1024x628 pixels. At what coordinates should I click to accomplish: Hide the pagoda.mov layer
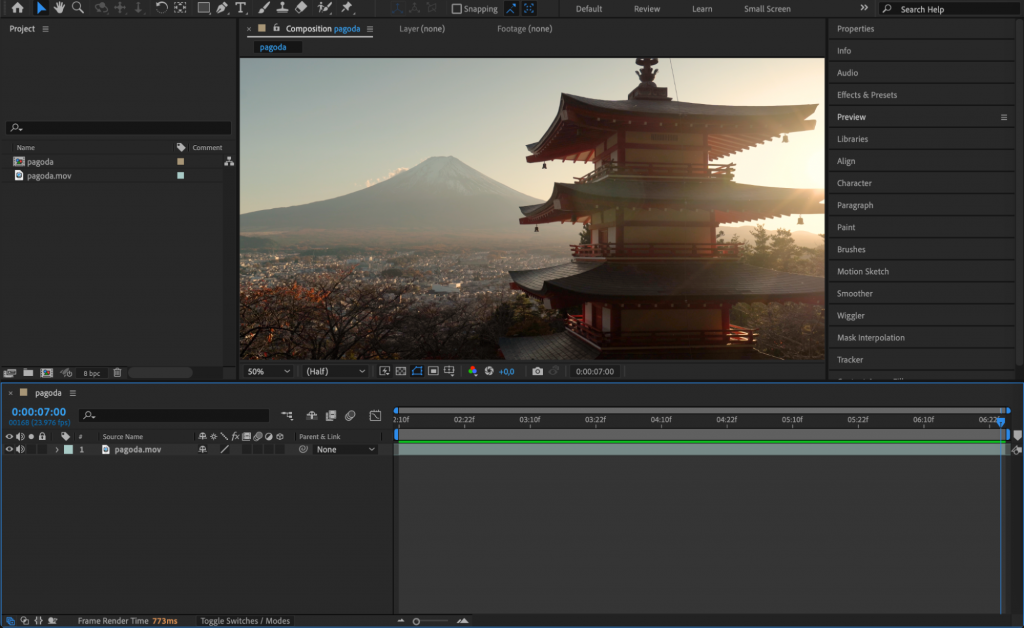click(x=8, y=449)
